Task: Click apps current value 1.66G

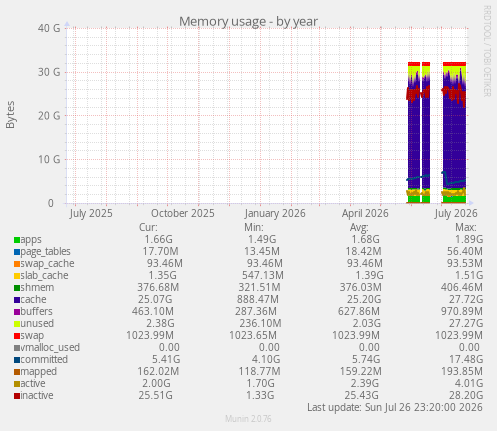Action: point(159,240)
